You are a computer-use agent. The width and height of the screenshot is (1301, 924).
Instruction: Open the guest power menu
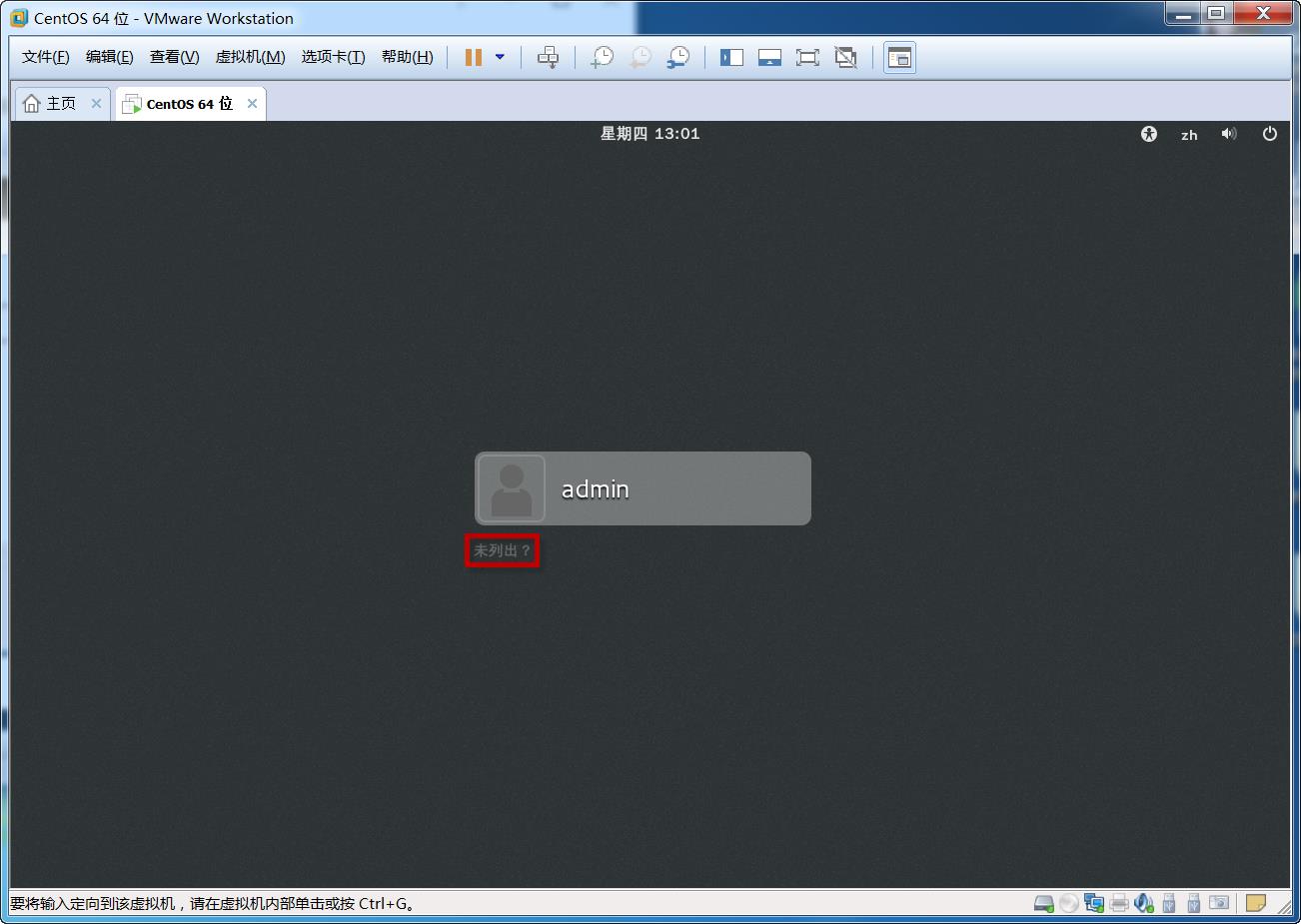click(x=1270, y=134)
